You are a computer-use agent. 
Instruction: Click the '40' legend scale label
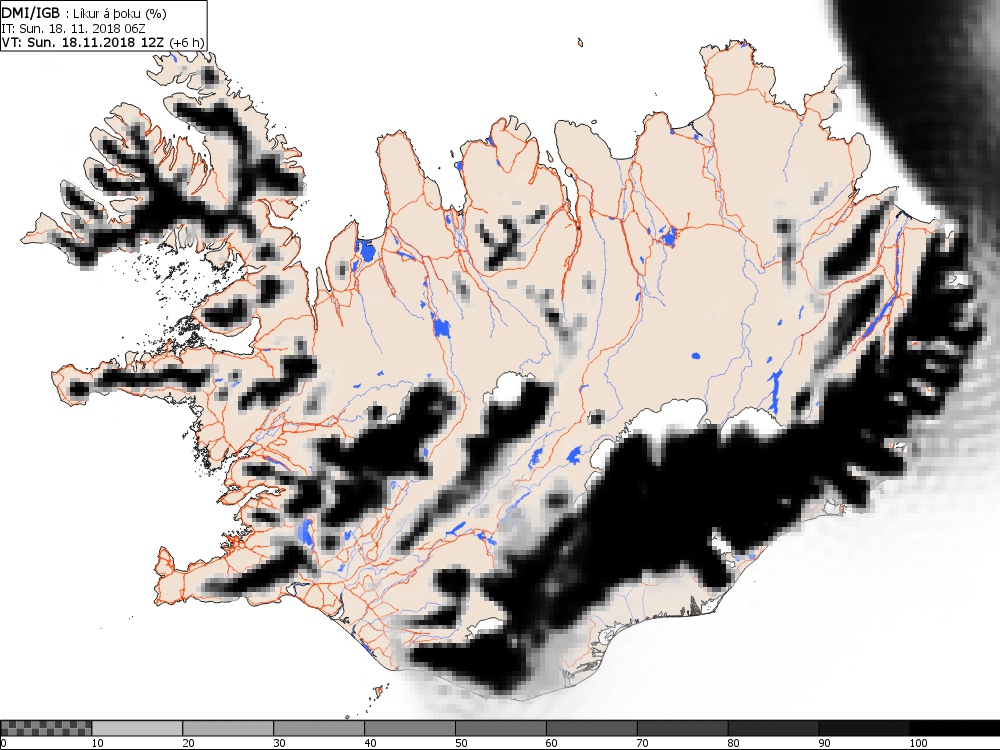(x=371, y=743)
